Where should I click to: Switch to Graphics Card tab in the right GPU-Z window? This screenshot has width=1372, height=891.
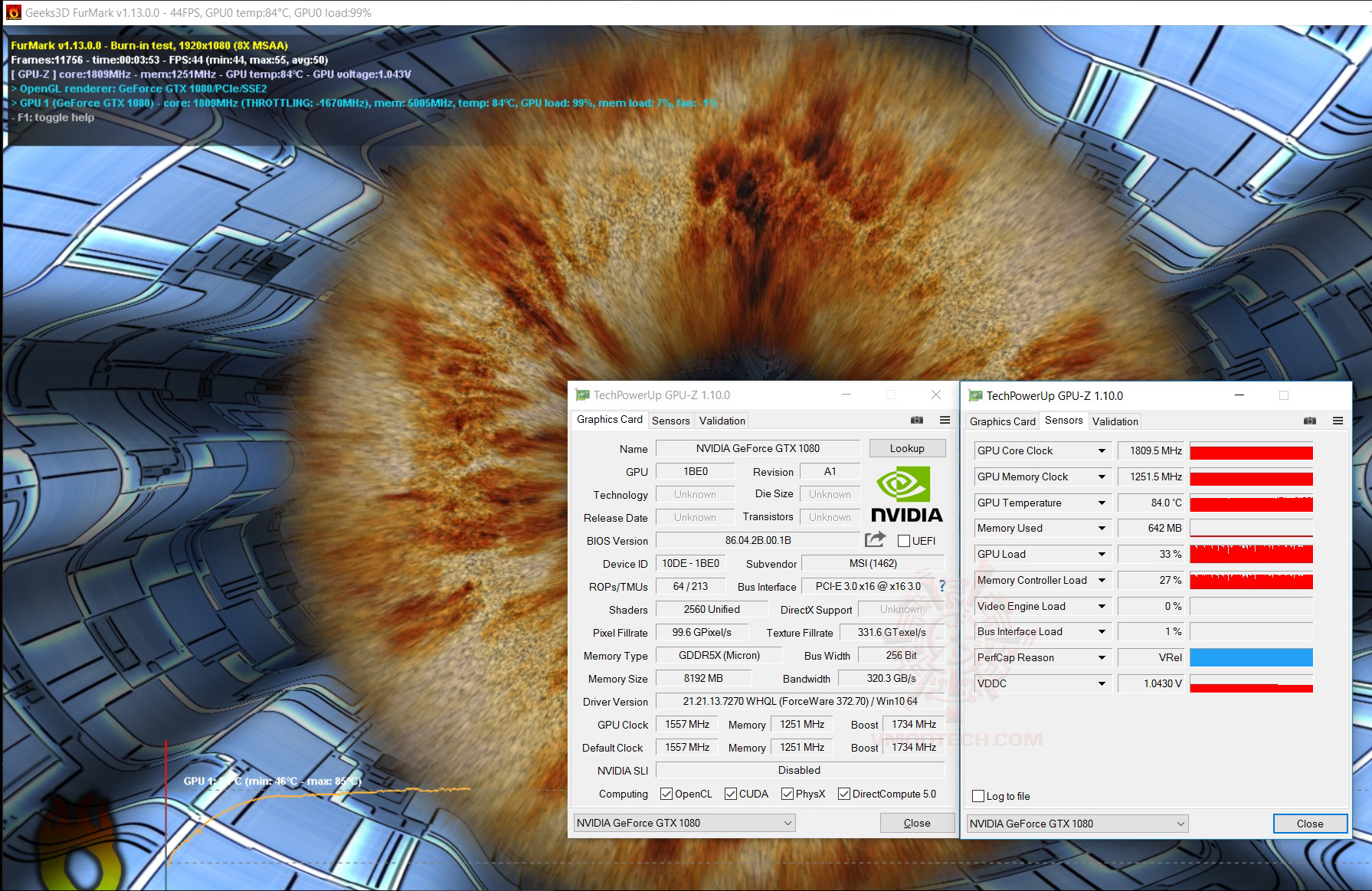pyautogui.click(x=1003, y=421)
